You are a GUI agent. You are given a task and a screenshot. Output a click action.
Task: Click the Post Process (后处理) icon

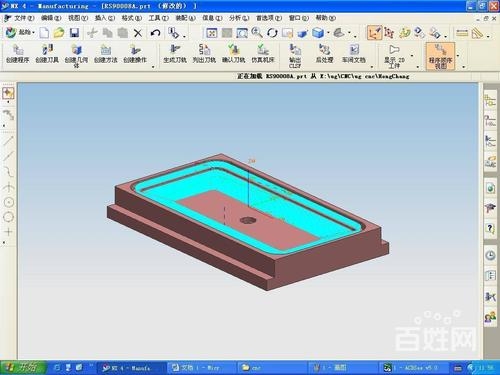point(324,53)
